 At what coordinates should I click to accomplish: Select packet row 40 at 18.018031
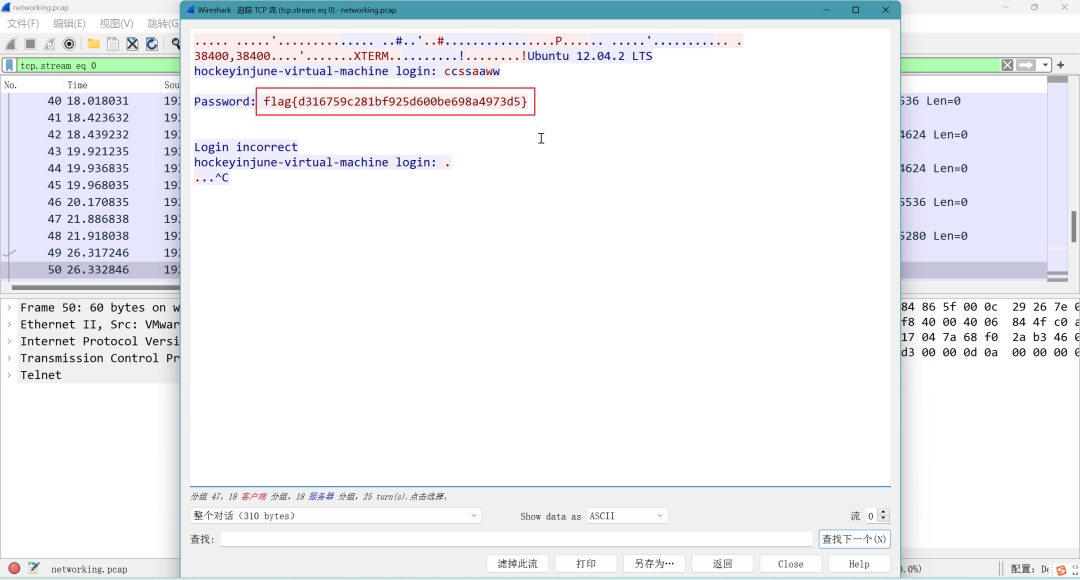[90, 101]
